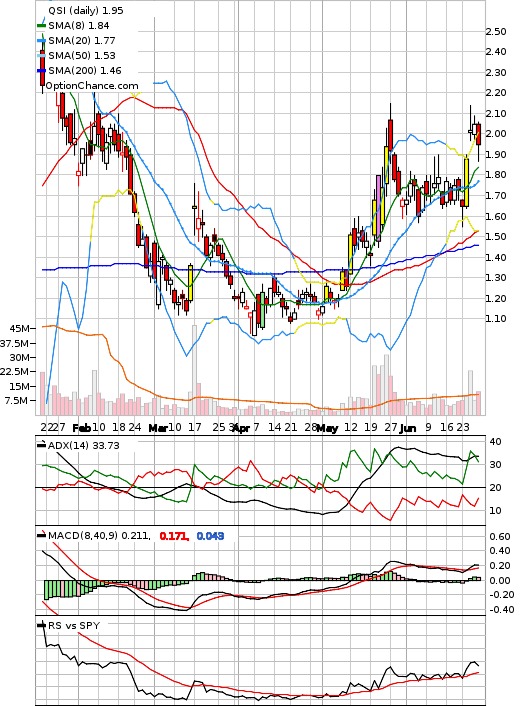Select the SMA(200) 1.46 legend label
The image size is (526, 706).
(x=85, y=70)
